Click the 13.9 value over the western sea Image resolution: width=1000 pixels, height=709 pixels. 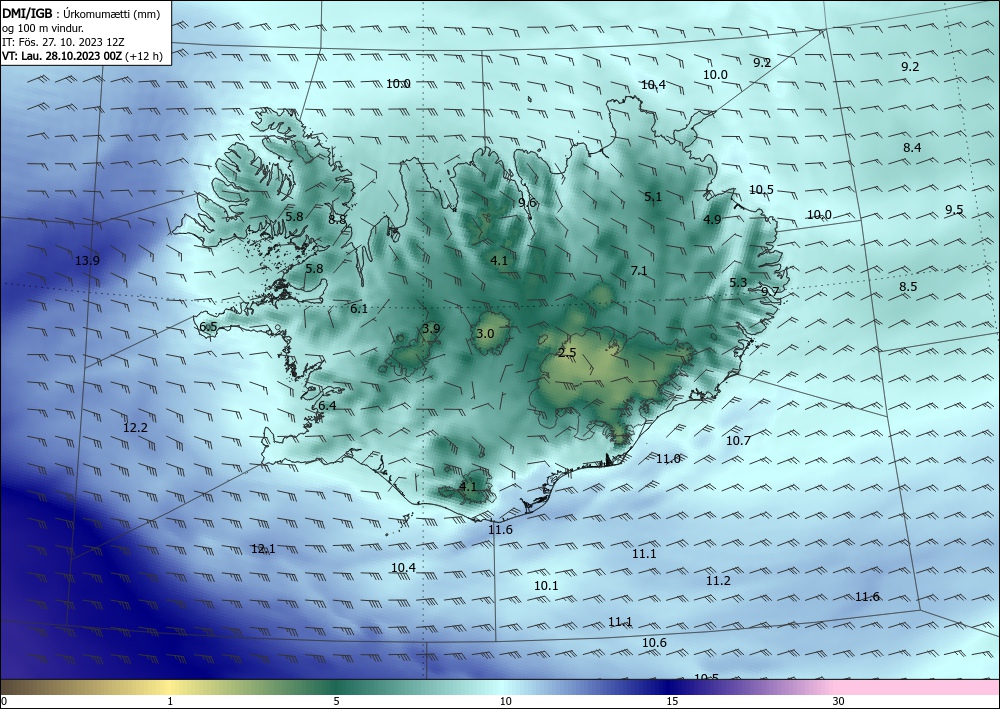pyautogui.click(x=87, y=260)
